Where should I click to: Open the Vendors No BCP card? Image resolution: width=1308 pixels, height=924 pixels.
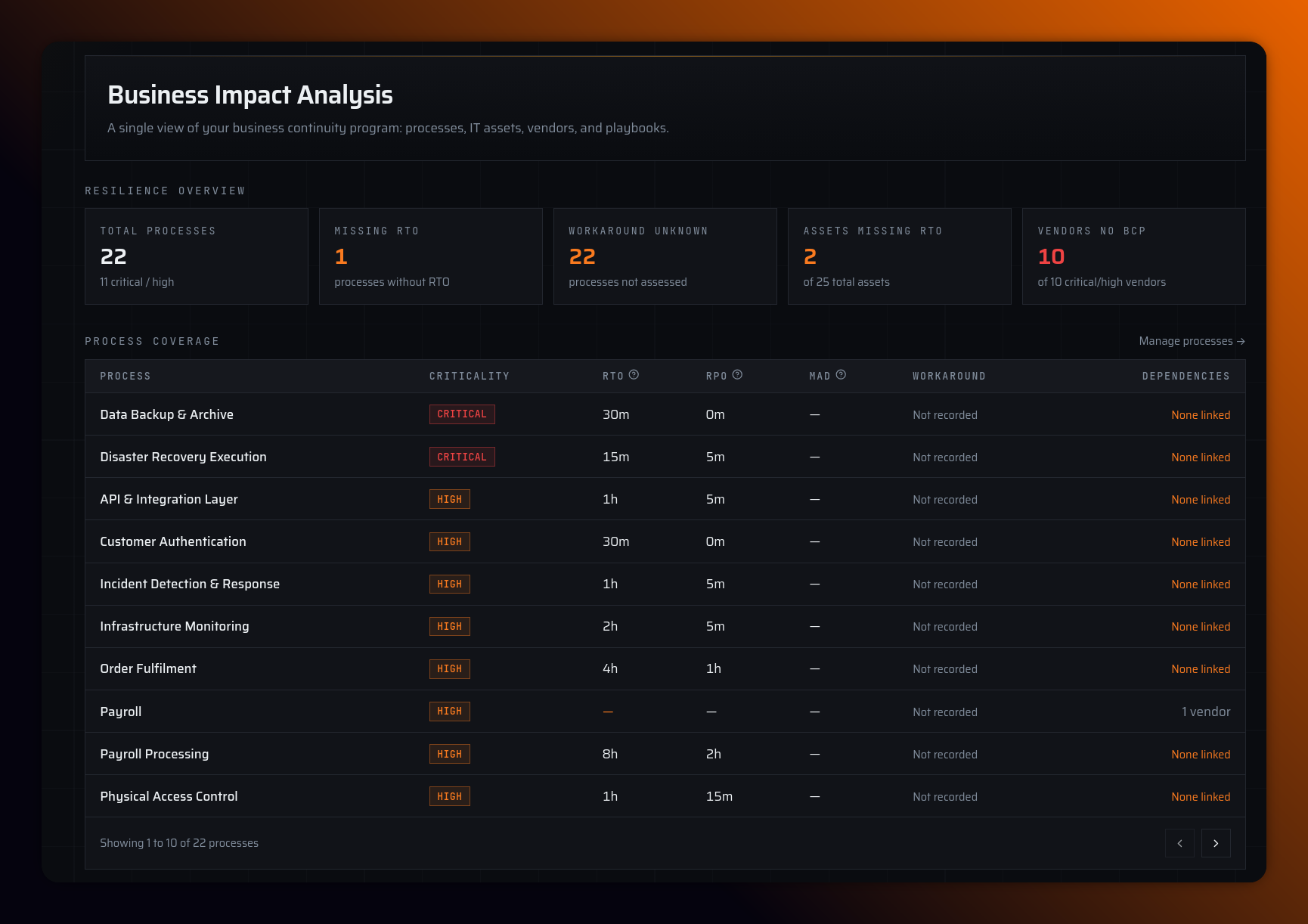1134,256
